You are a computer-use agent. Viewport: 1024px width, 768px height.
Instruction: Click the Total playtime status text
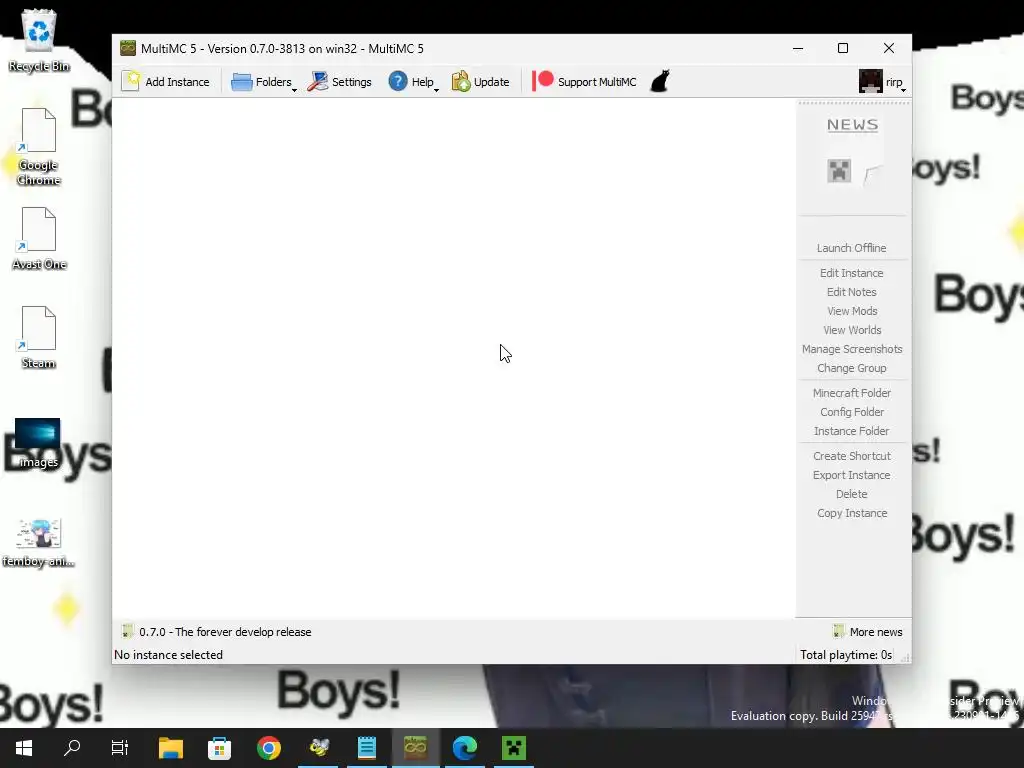(x=846, y=654)
